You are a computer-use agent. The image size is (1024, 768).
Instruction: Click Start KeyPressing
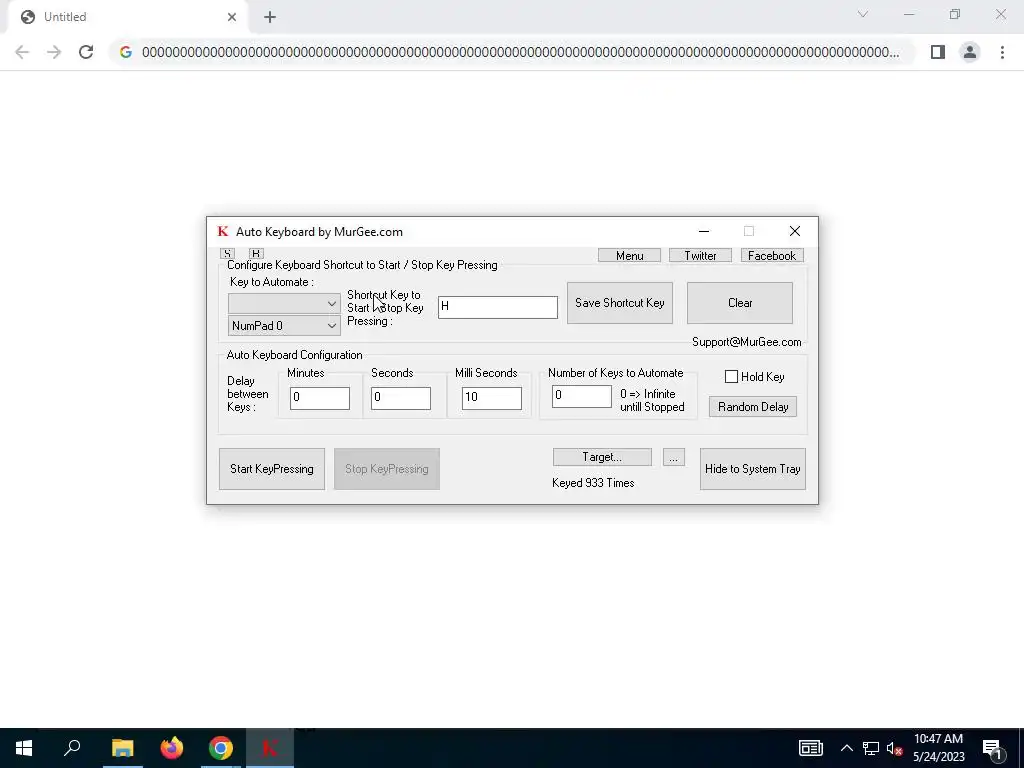272,469
